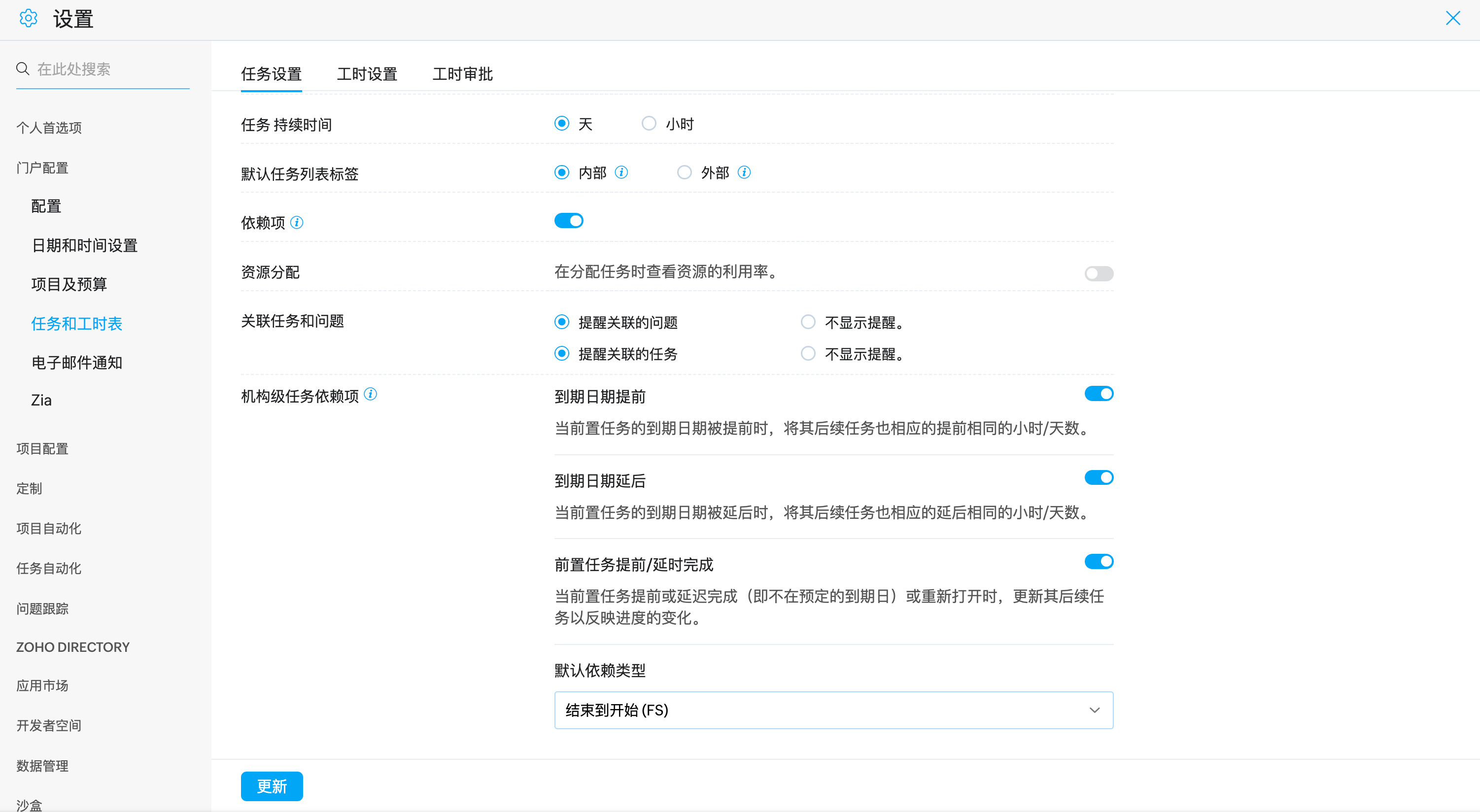The image size is (1480, 812).
Task: Click the 更新 button
Action: tap(272, 786)
